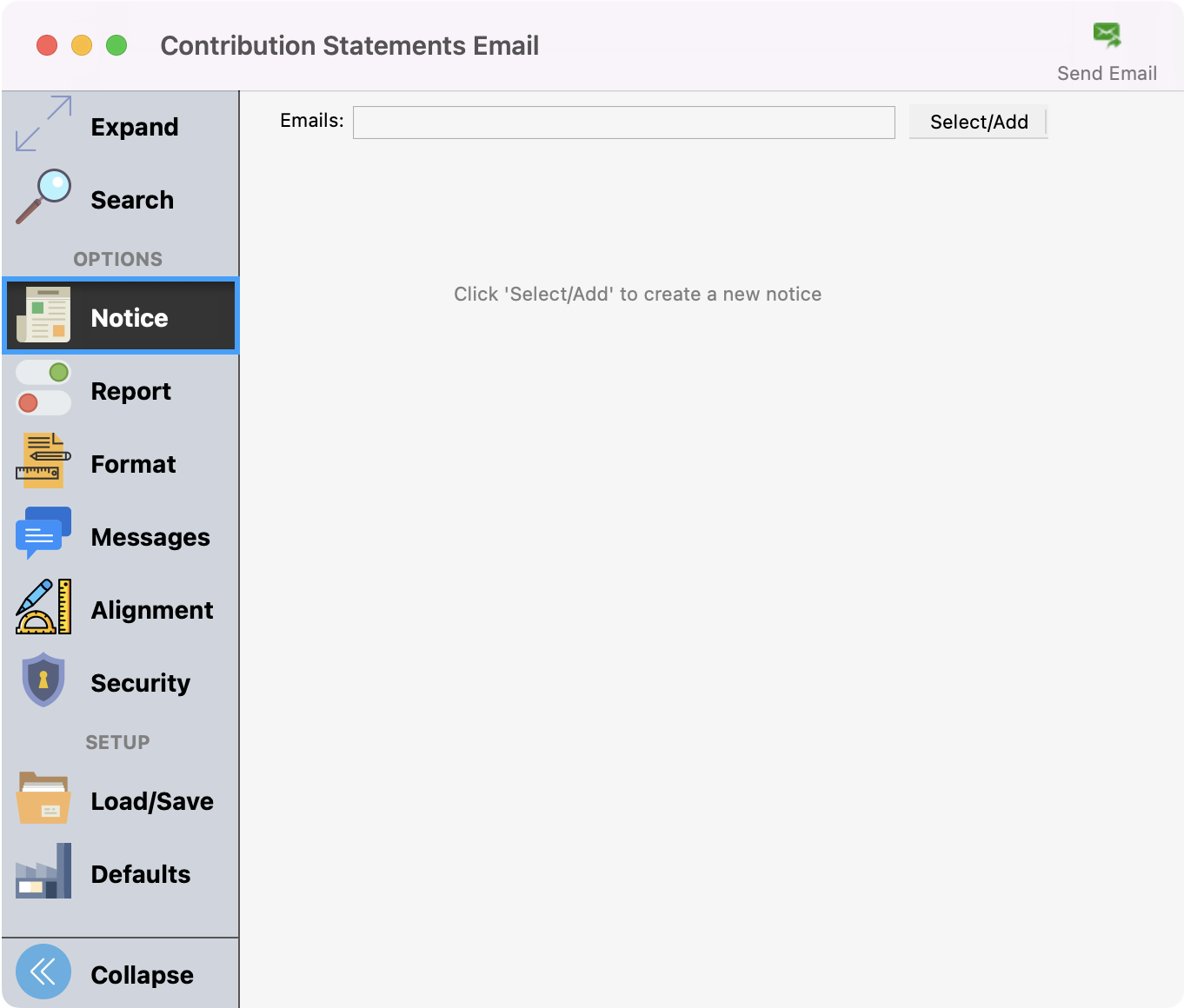Viewport: 1184px width, 1008px height.
Task: Click the Expand label in sidebar
Action: (x=135, y=127)
